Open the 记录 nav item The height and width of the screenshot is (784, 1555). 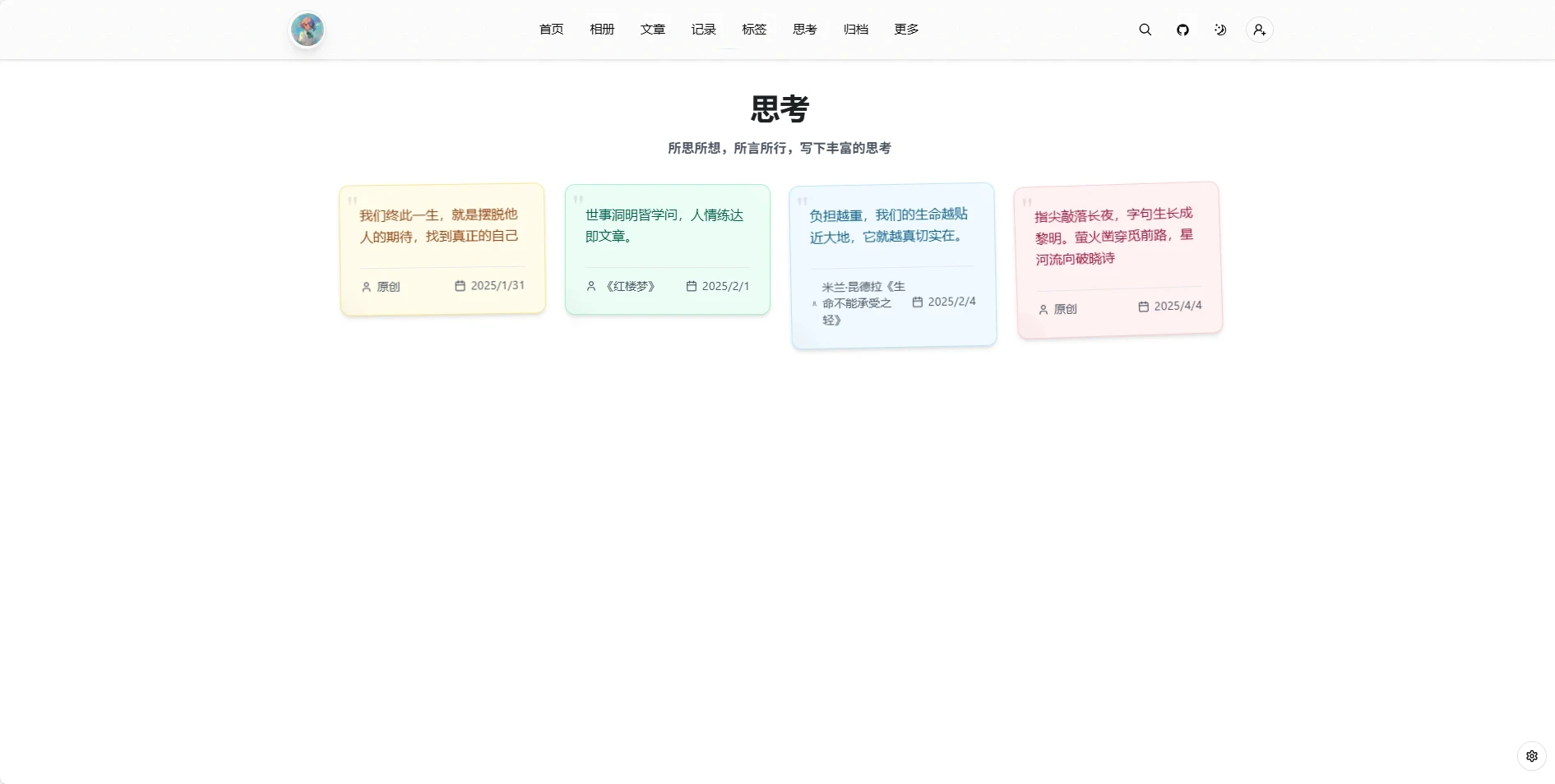click(703, 30)
